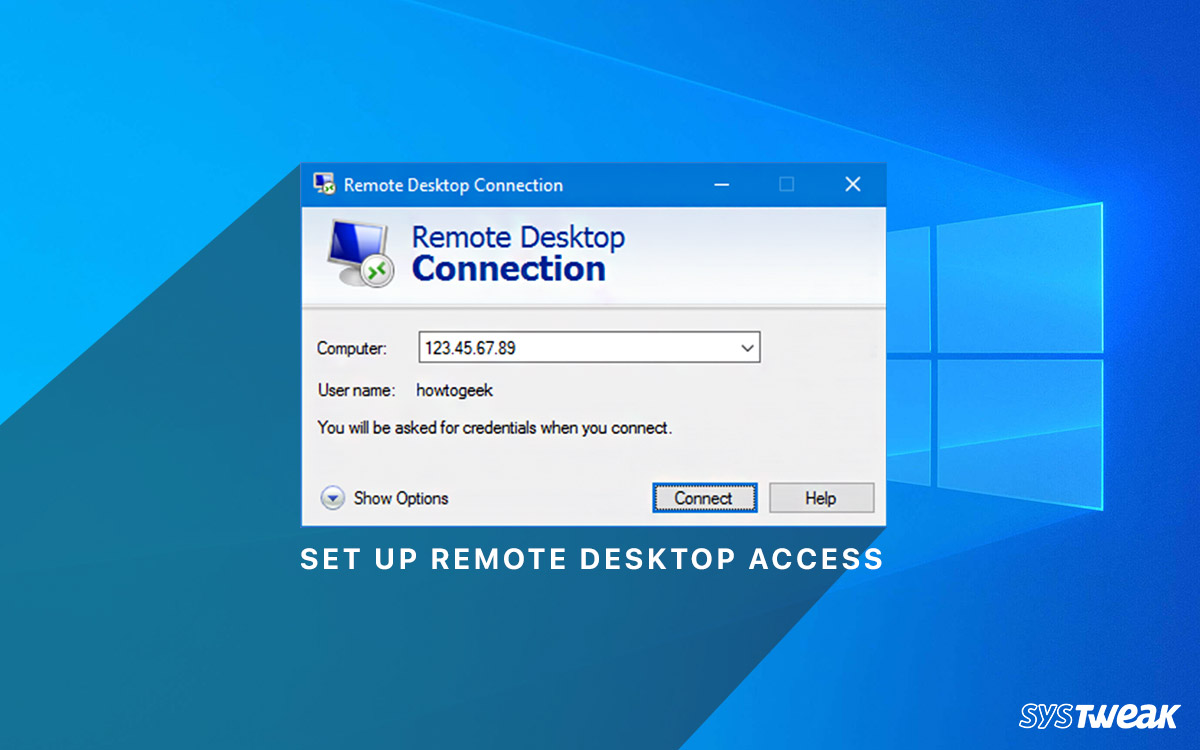Click the Remote Desktop Connection title text

coord(452,184)
